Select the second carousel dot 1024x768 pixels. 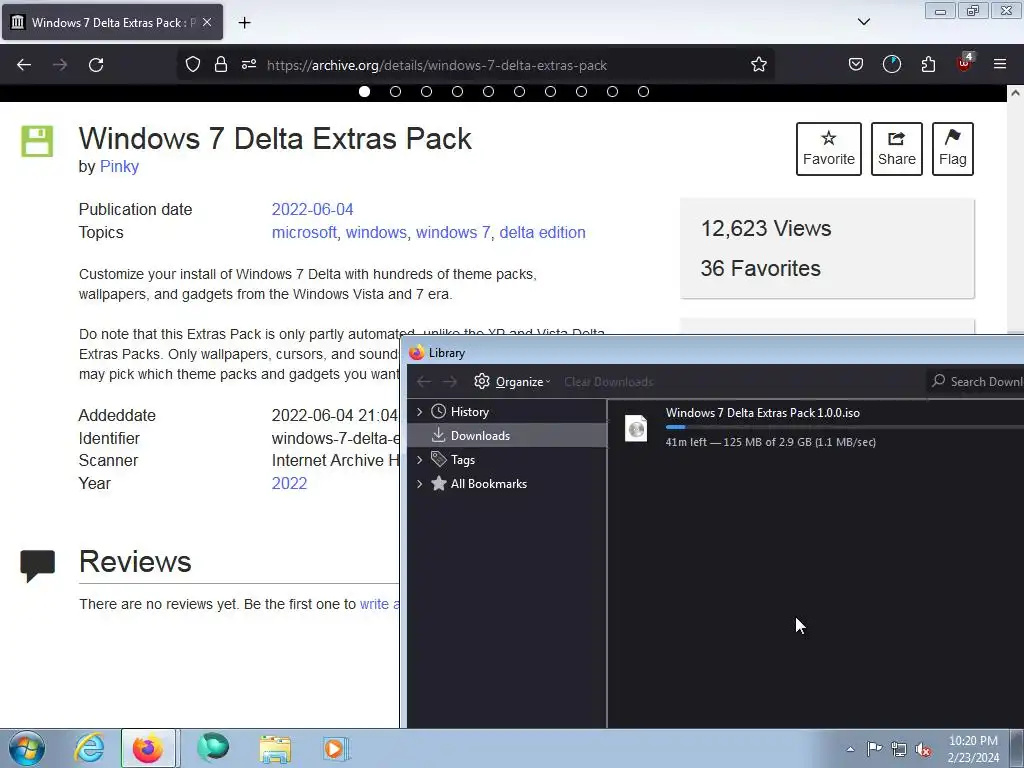pyautogui.click(x=395, y=91)
